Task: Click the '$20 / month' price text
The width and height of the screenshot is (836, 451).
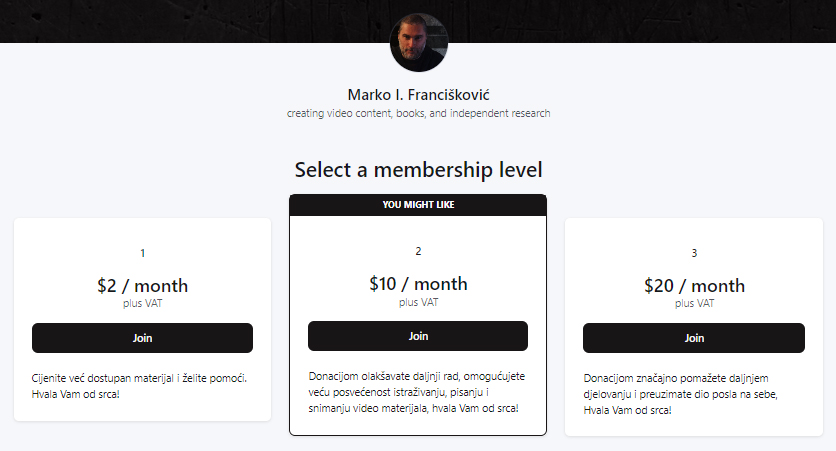Action: (x=694, y=286)
